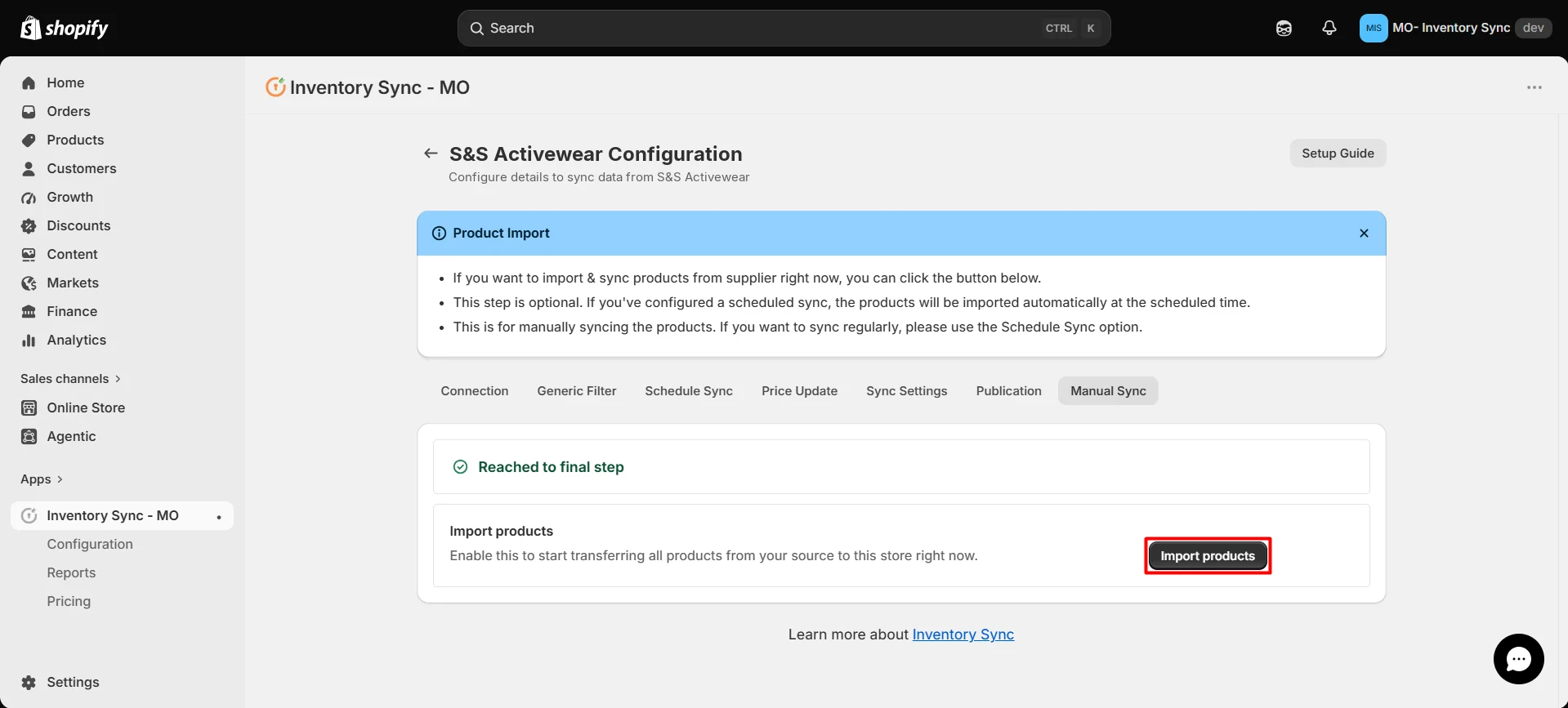The image size is (1568, 708).
Task: Click in the Search field
Action: click(784, 29)
